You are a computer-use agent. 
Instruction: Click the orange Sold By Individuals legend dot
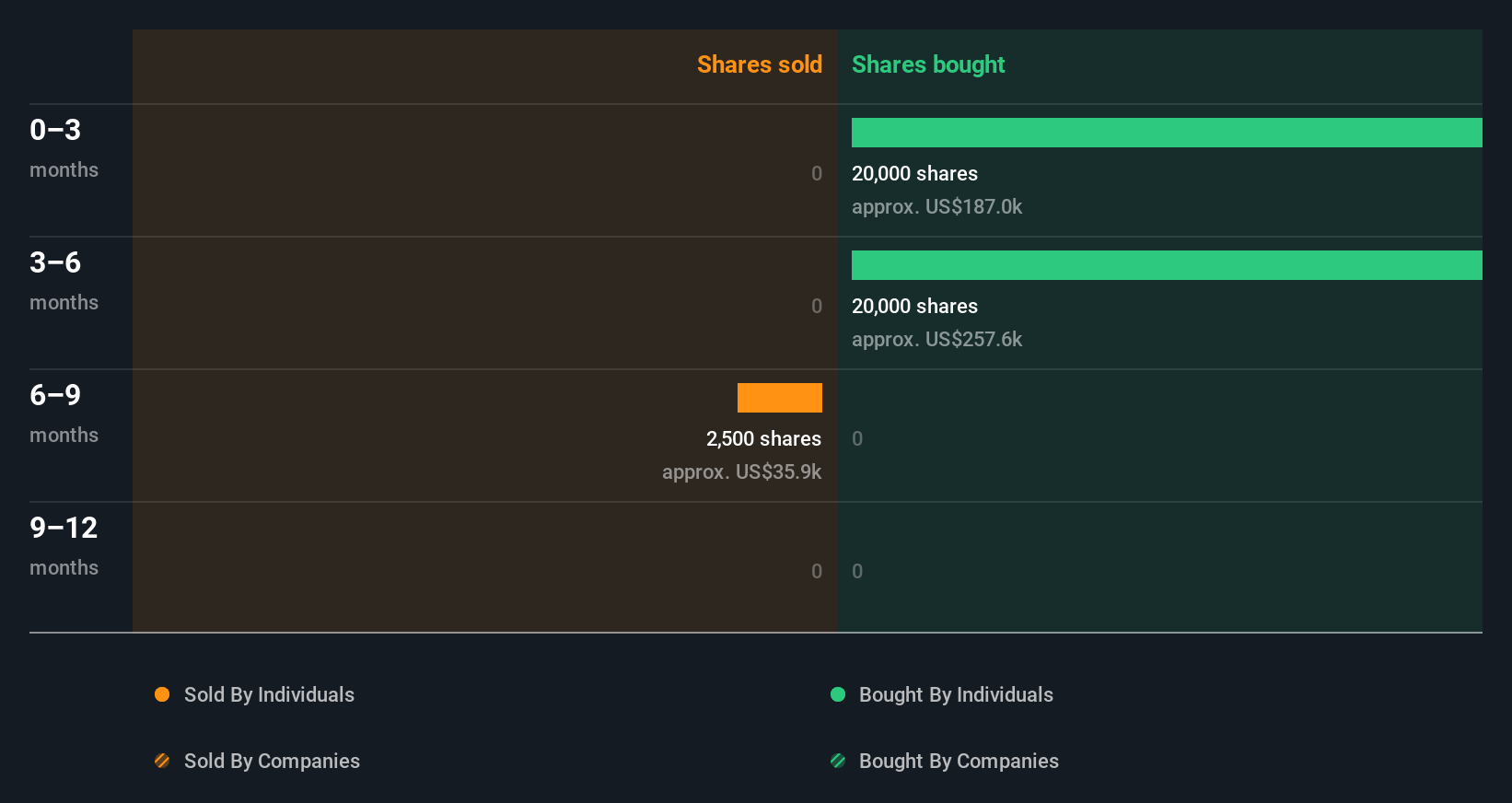[x=162, y=694]
